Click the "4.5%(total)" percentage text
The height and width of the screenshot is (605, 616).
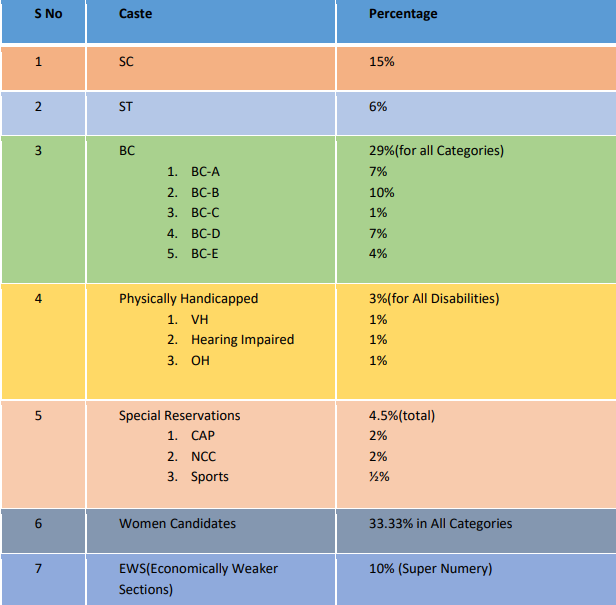point(402,416)
